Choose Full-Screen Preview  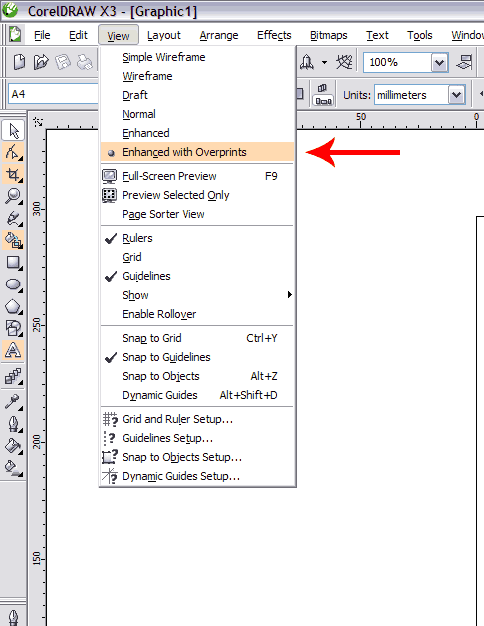coord(197,176)
